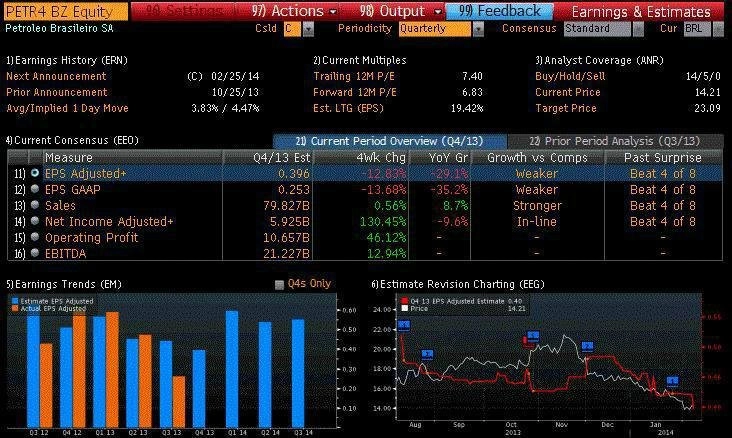The height and width of the screenshot is (438, 732).
Task: Click the PETR4 BZ Equity ticker field
Action: 65,11
